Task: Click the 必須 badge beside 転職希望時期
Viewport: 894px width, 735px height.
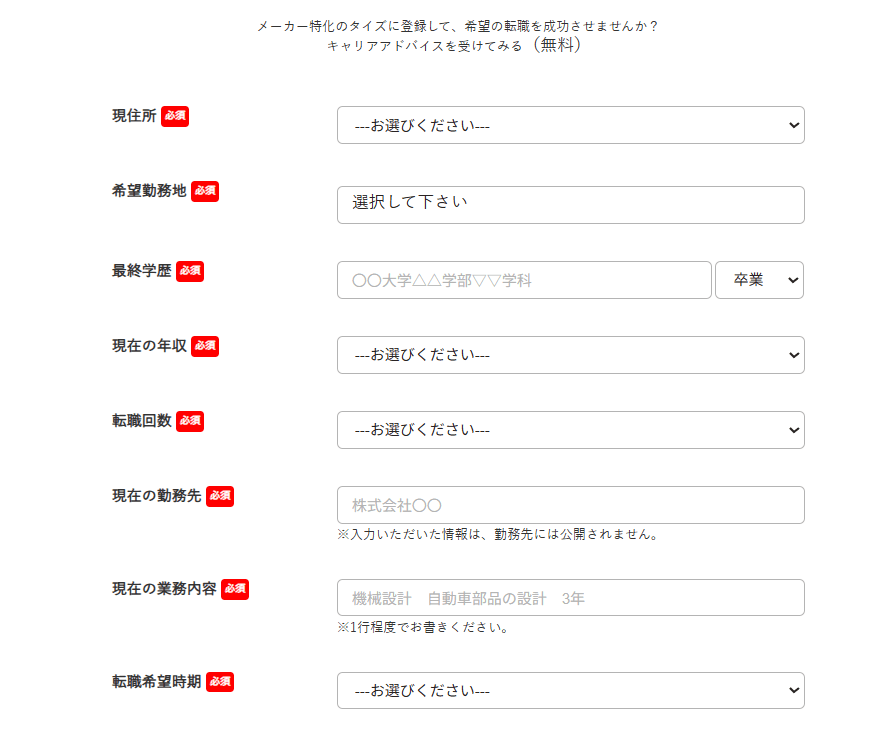Action: (x=220, y=682)
